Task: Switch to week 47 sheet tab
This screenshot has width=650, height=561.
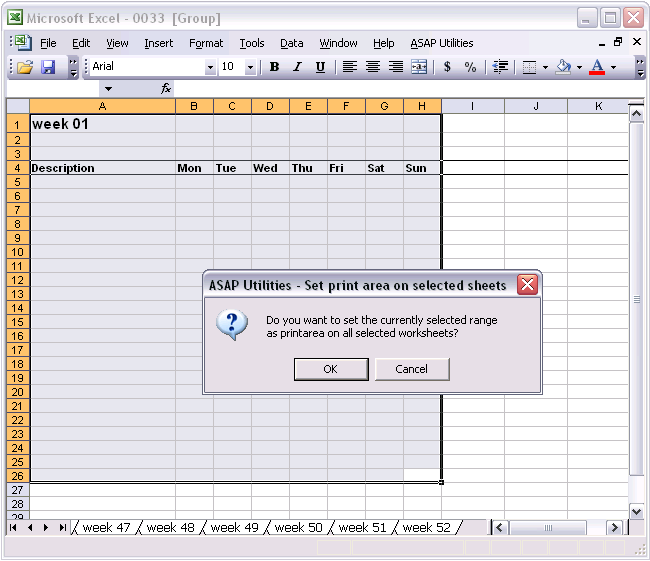Action: pos(106,527)
